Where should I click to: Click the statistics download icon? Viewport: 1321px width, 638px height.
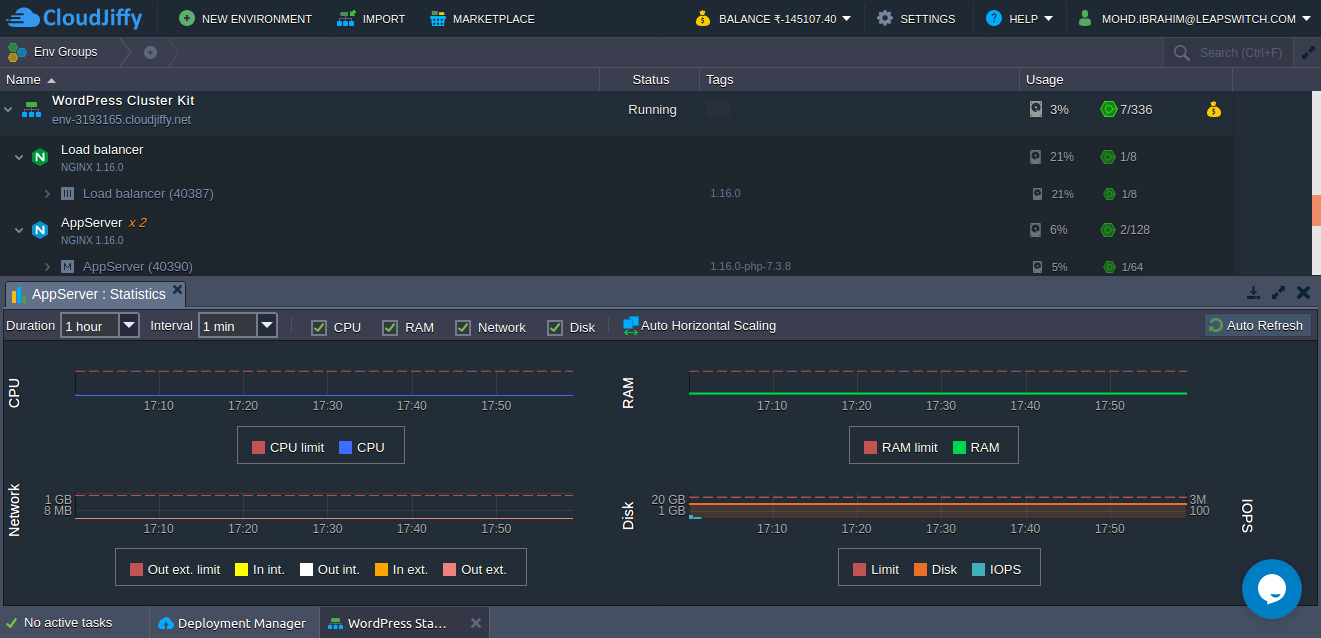coord(1253,293)
